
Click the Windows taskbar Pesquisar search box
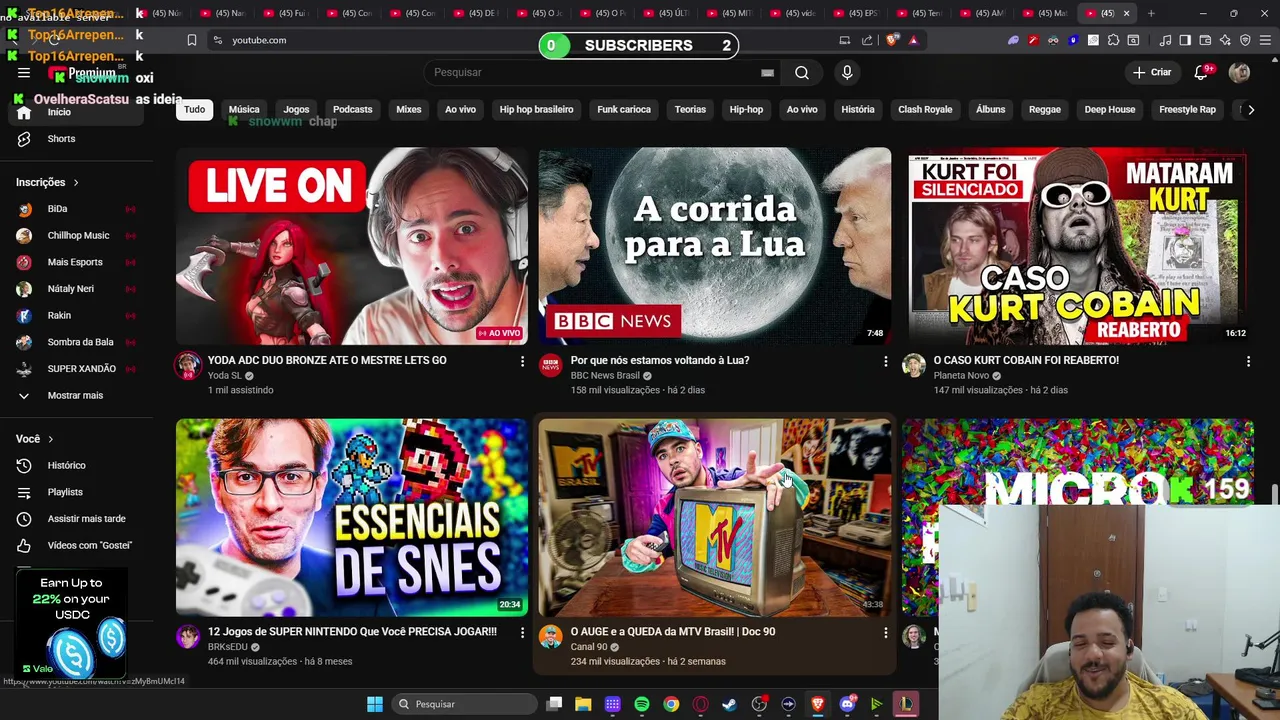point(463,704)
